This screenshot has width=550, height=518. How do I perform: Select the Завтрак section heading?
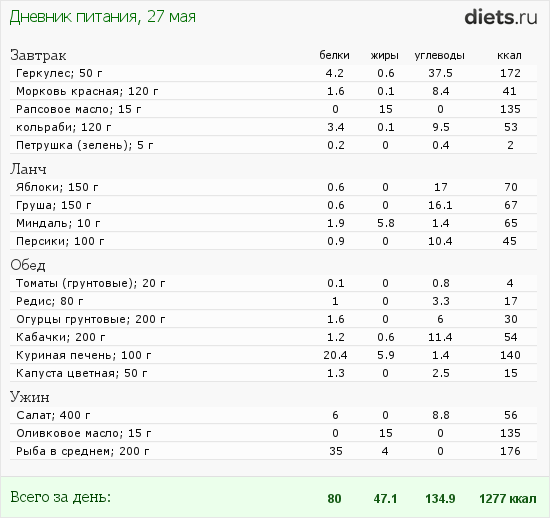click(x=38, y=55)
